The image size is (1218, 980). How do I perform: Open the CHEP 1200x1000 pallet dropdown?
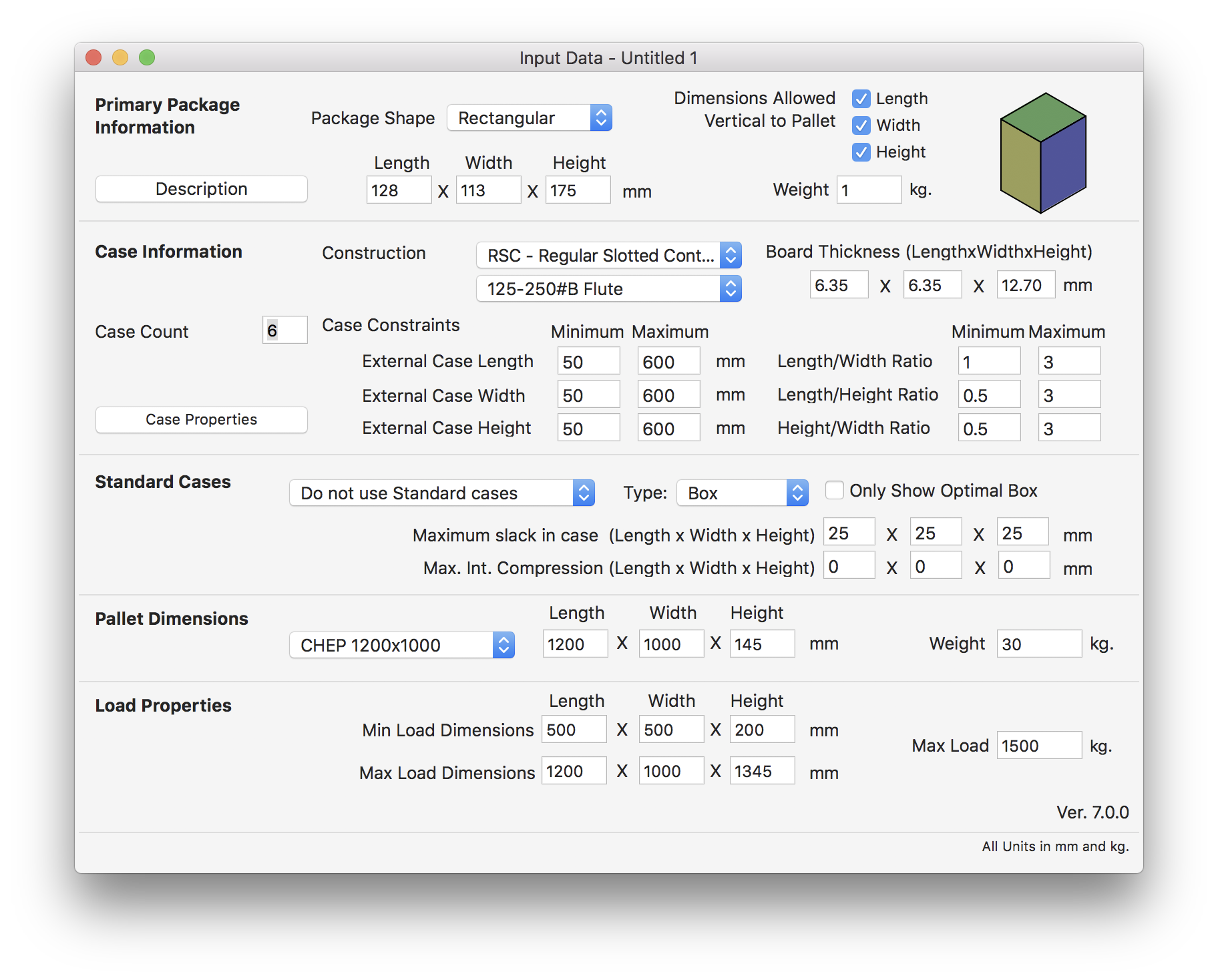pos(401,646)
